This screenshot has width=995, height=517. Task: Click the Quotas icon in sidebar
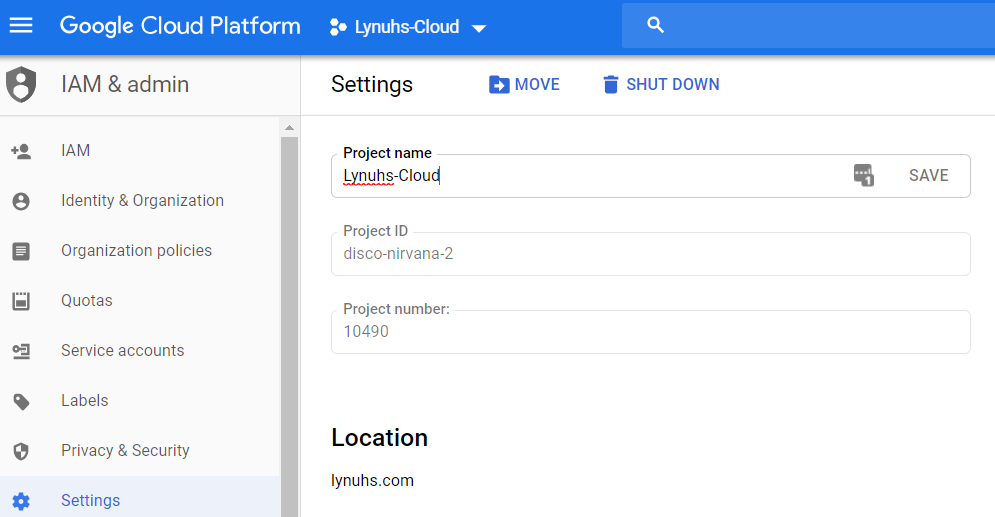(x=21, y=301)
